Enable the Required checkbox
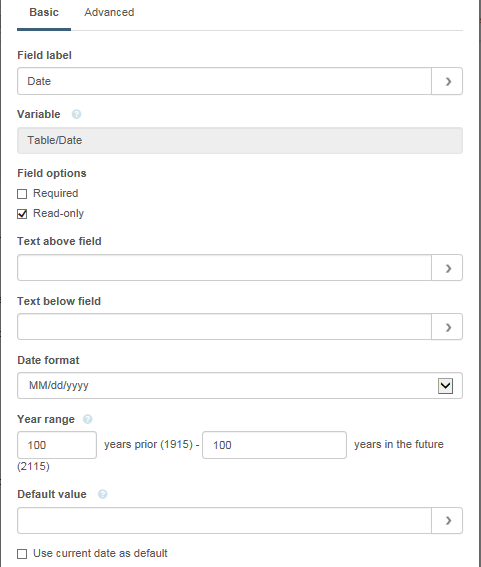Image resolution: width=481 pixels, height=567 pixels. click(x=22, y=194)
